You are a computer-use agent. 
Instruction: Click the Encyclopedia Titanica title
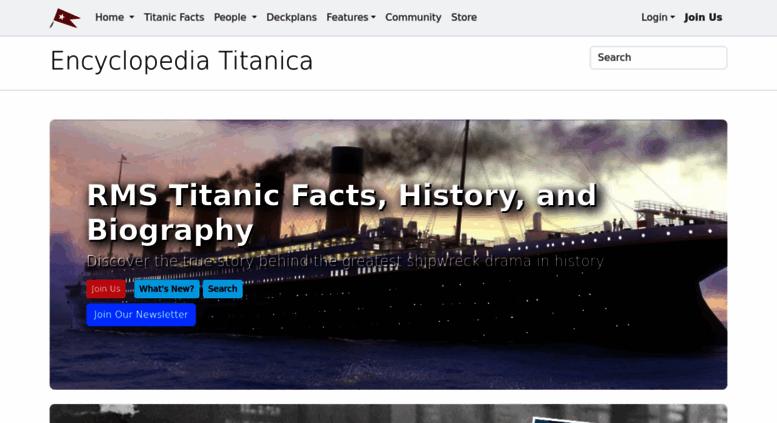coord(181,61)
